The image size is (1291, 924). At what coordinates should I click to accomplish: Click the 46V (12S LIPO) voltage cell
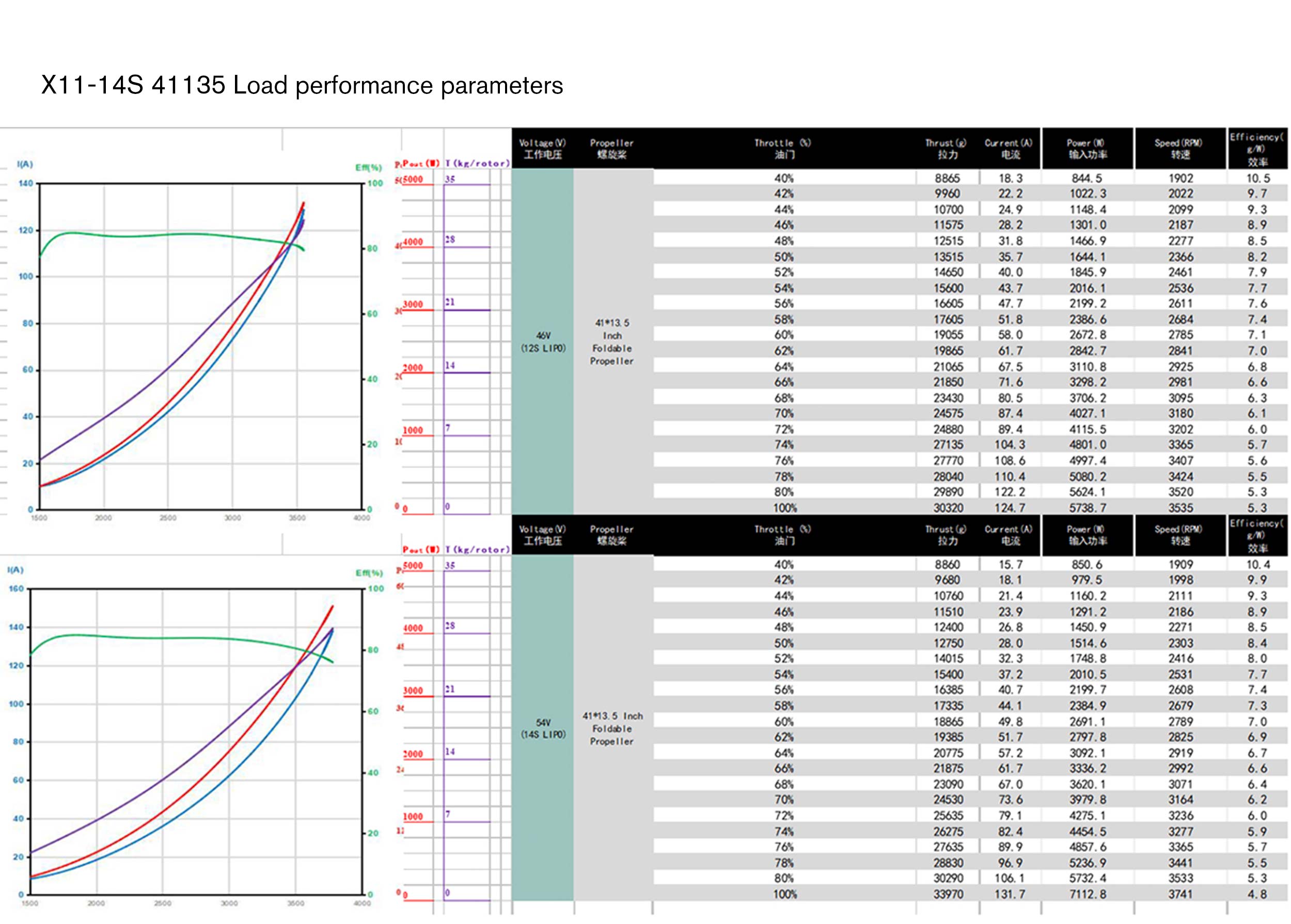[x=543, y=341]
